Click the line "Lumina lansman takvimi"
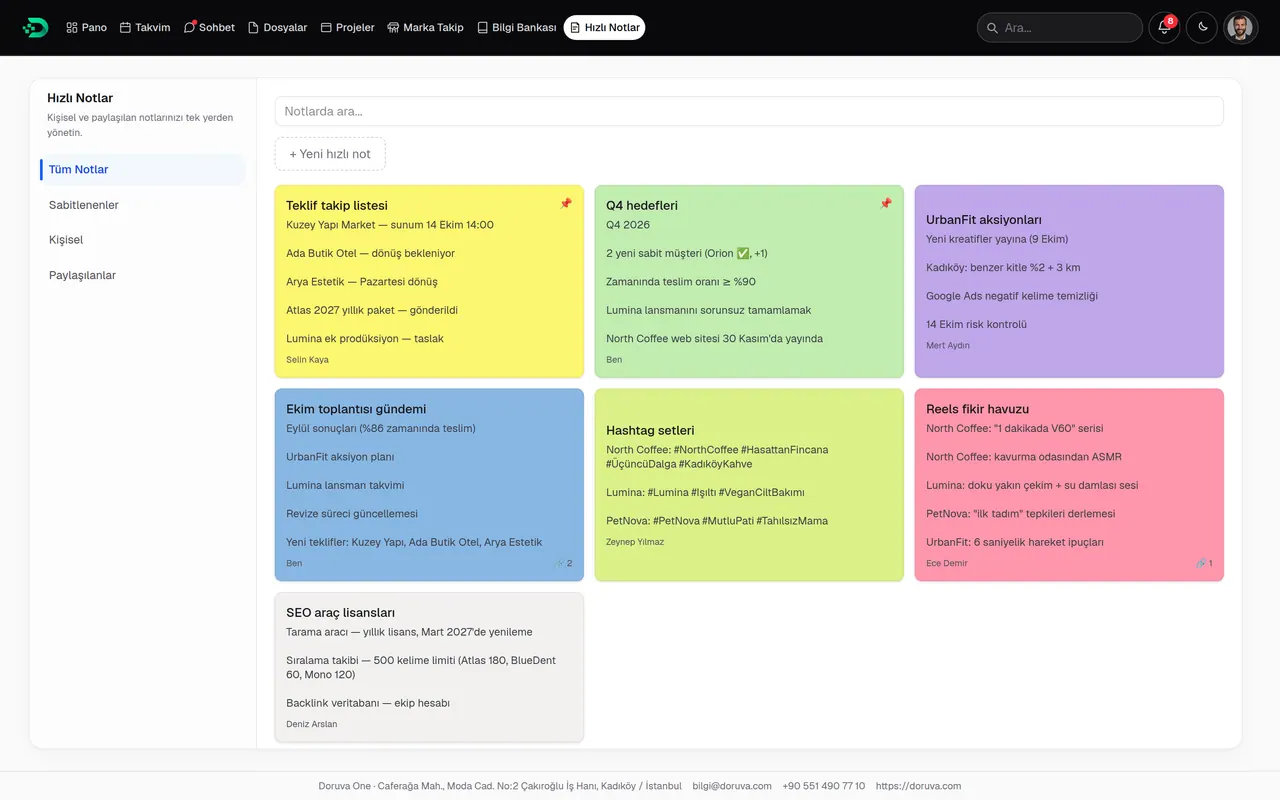1280x800 pixels. (x=345, y=485)
